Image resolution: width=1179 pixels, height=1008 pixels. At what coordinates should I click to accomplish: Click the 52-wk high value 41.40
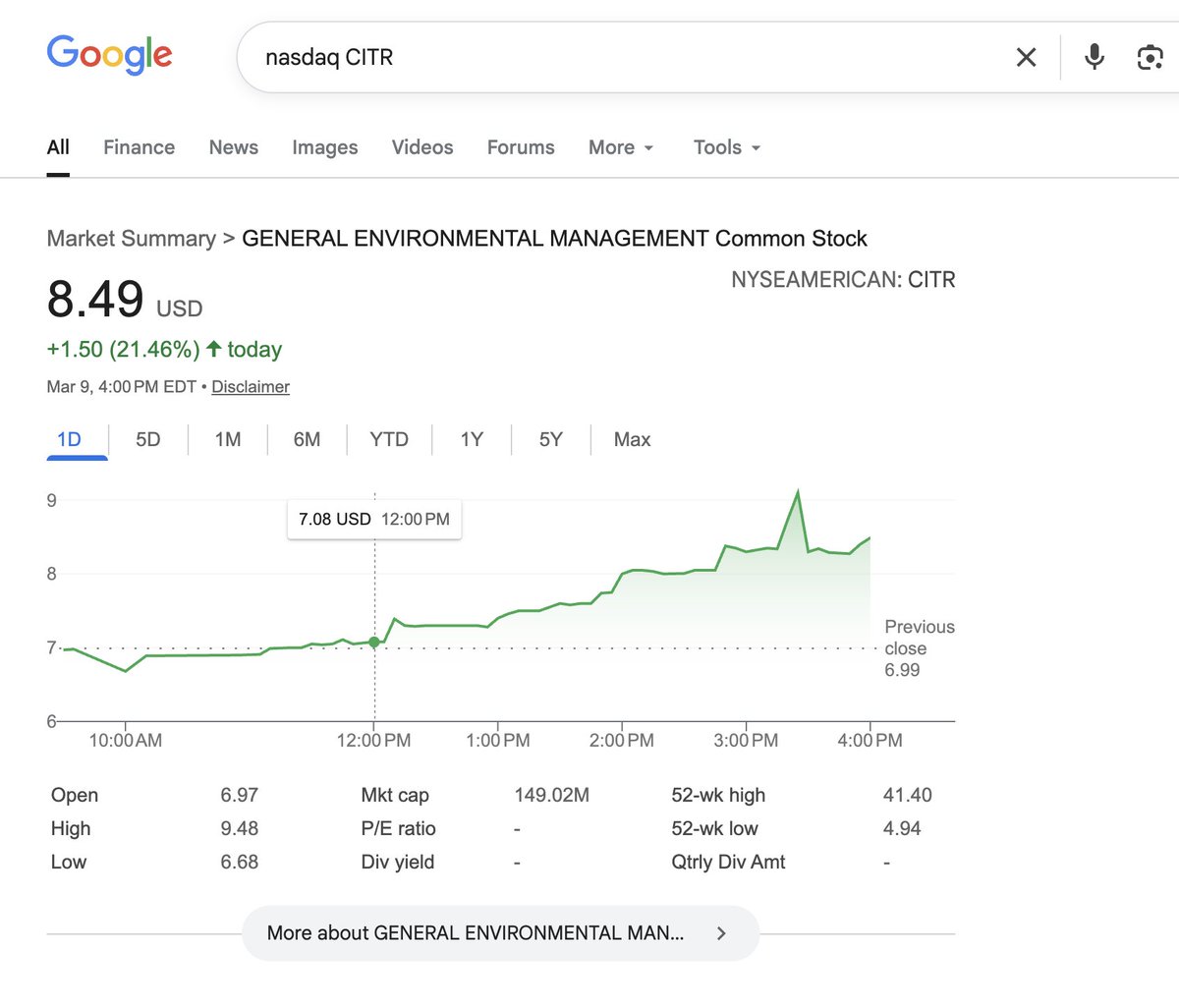(x=907, y=795)
